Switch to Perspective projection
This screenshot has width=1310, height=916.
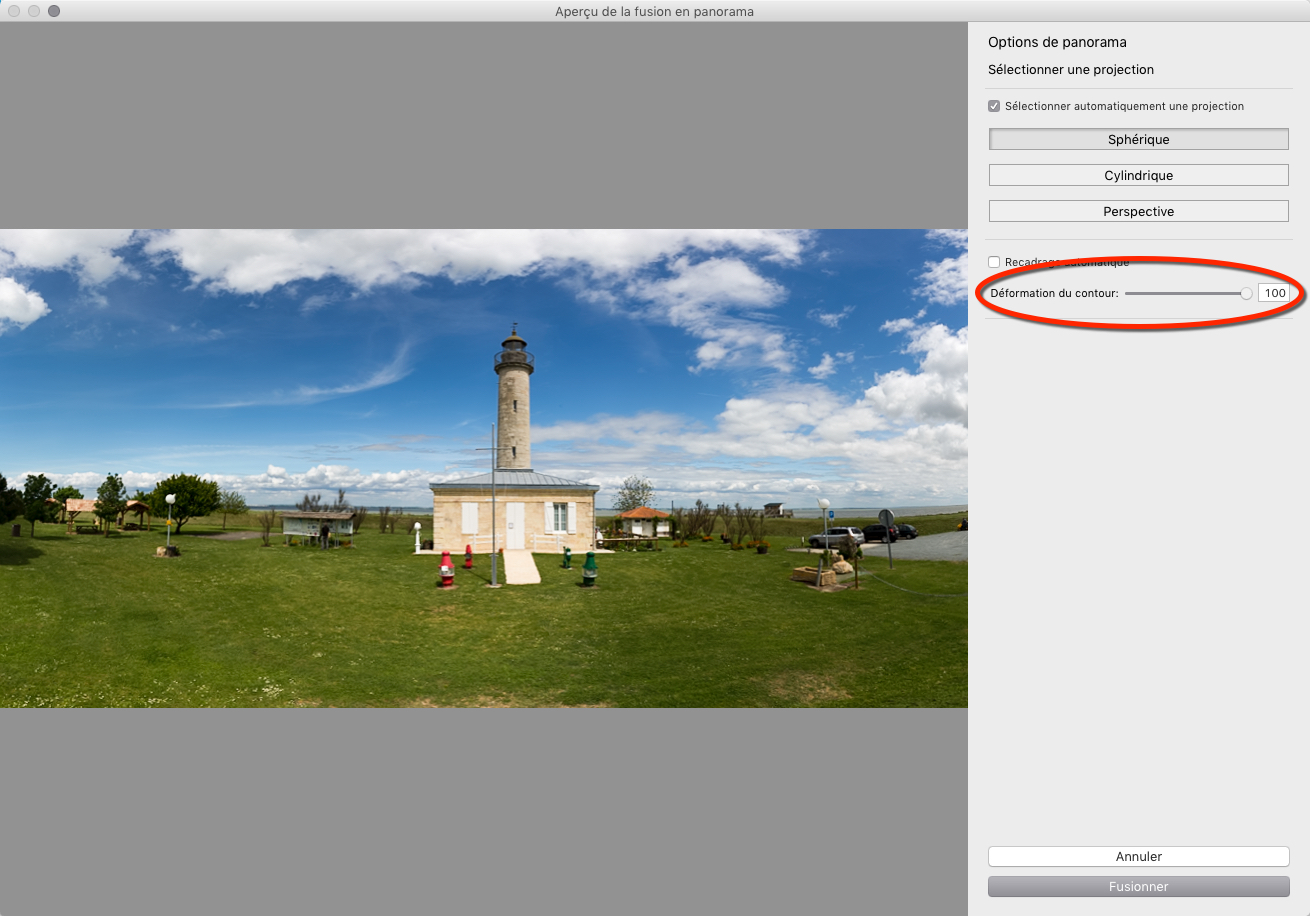pos(1138,212)
